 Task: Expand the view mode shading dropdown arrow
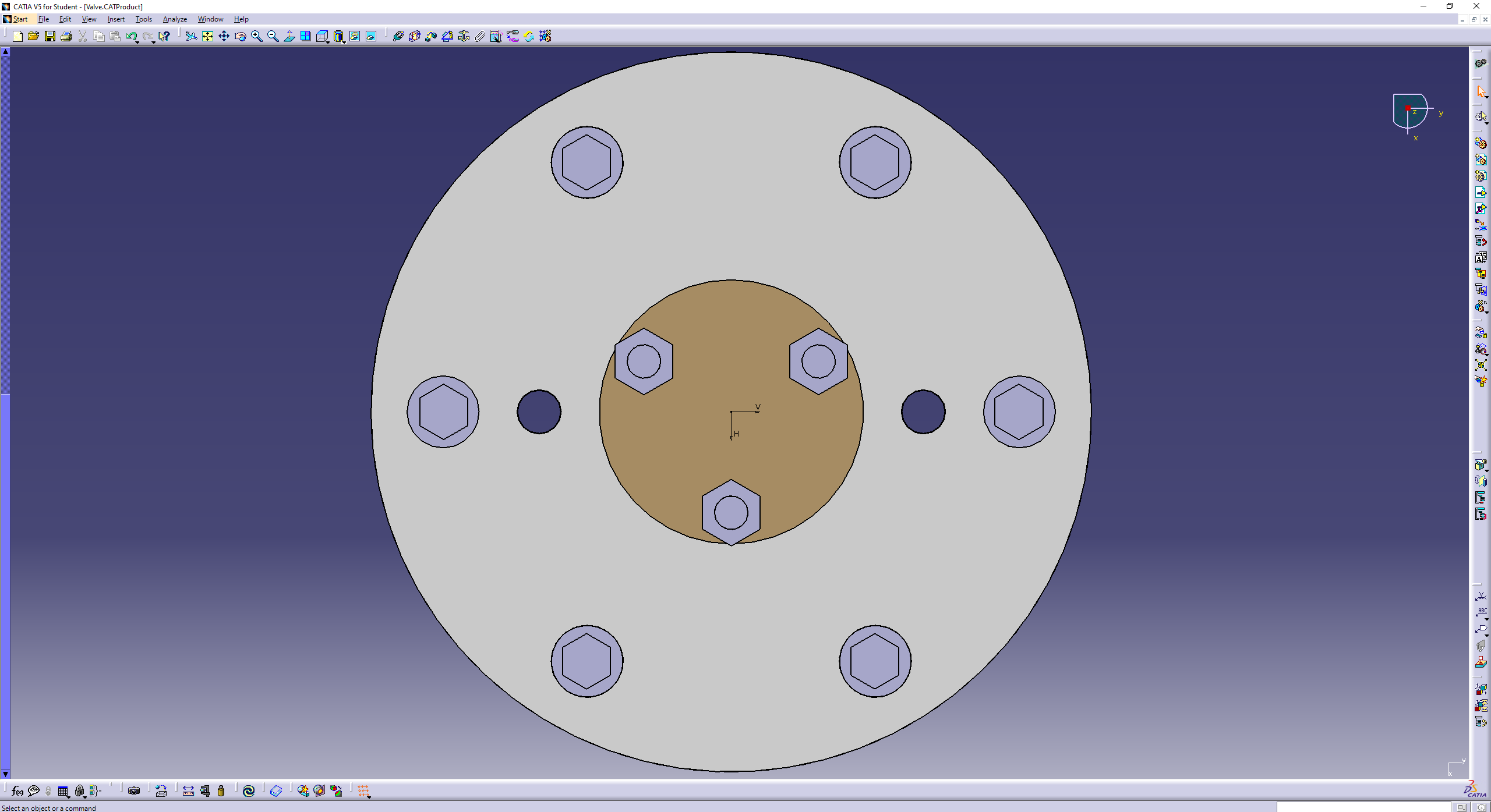click(345, 42)
